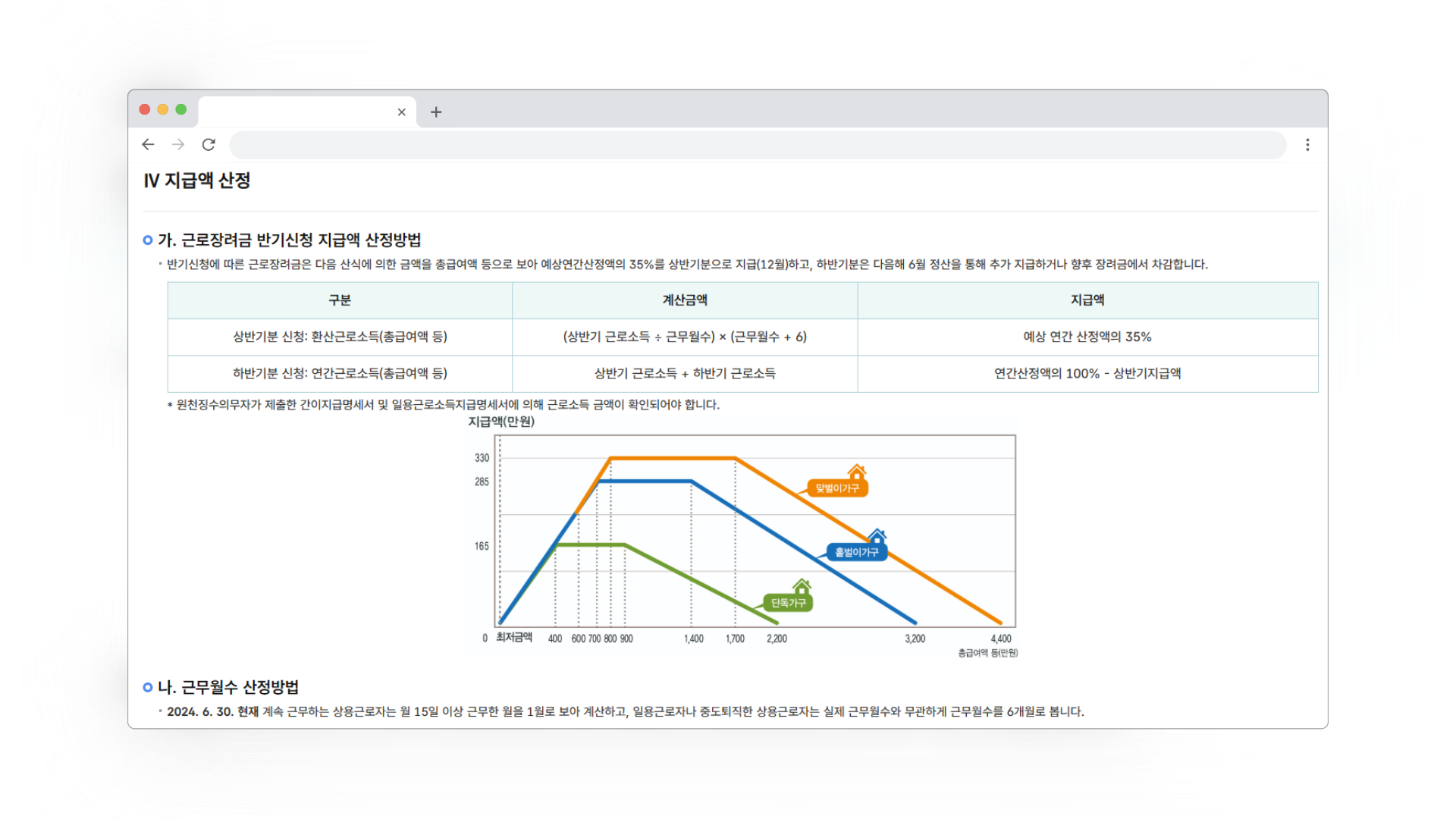The image size is (1456, 819).
Task: Close the current browser tab
Action: 402,112
